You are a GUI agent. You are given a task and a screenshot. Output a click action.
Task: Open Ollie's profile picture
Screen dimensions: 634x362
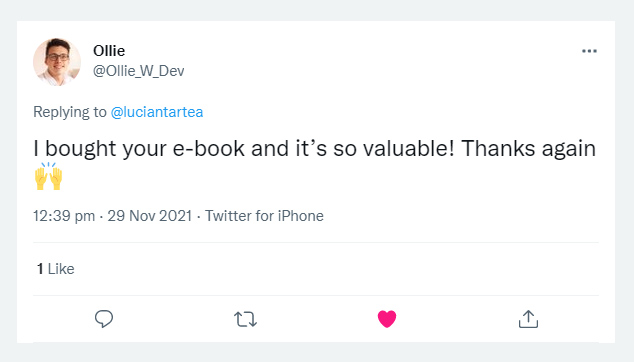[57, 62]
